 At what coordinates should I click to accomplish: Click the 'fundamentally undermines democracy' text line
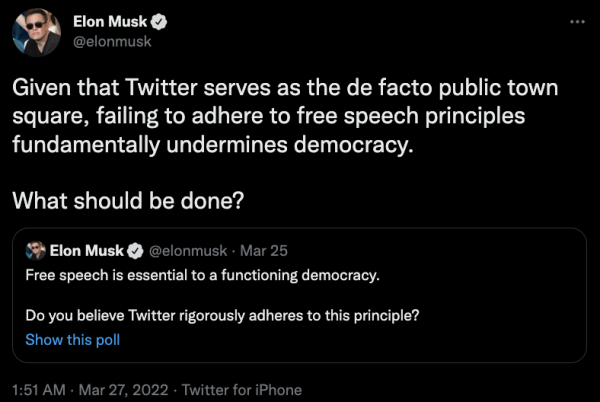click(x=213, y=145)
